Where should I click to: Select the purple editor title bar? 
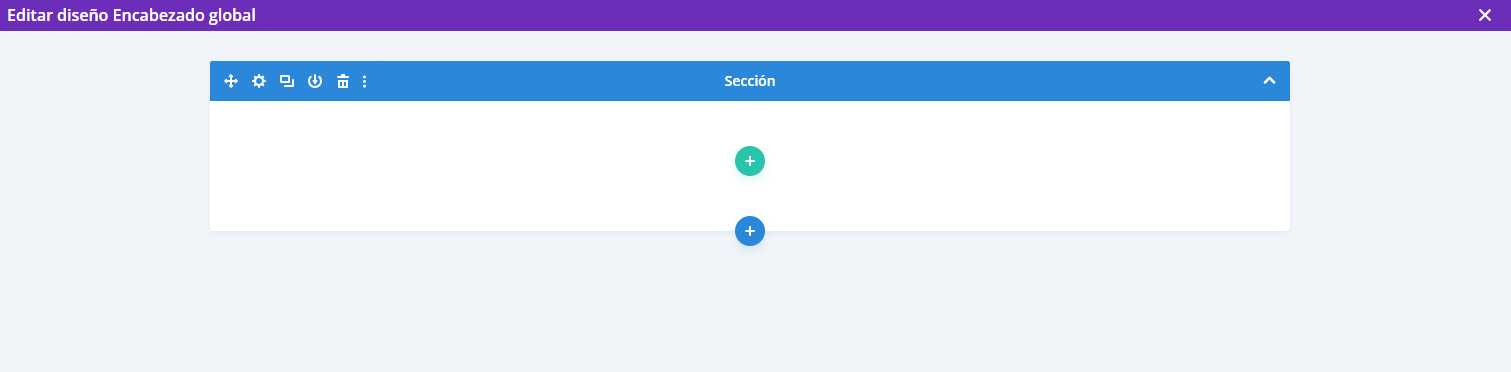(755, 15)
